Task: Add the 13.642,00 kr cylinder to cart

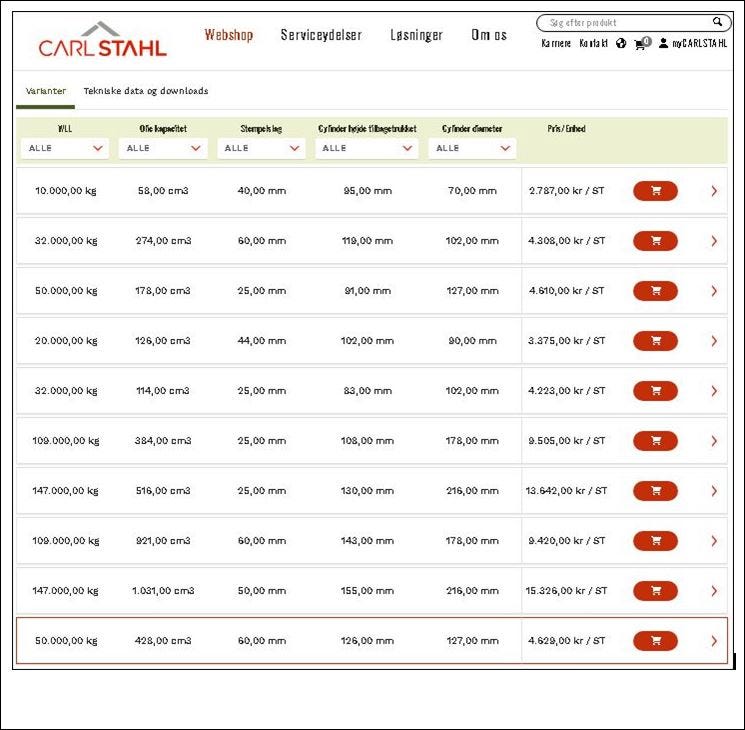Action: 655,491
